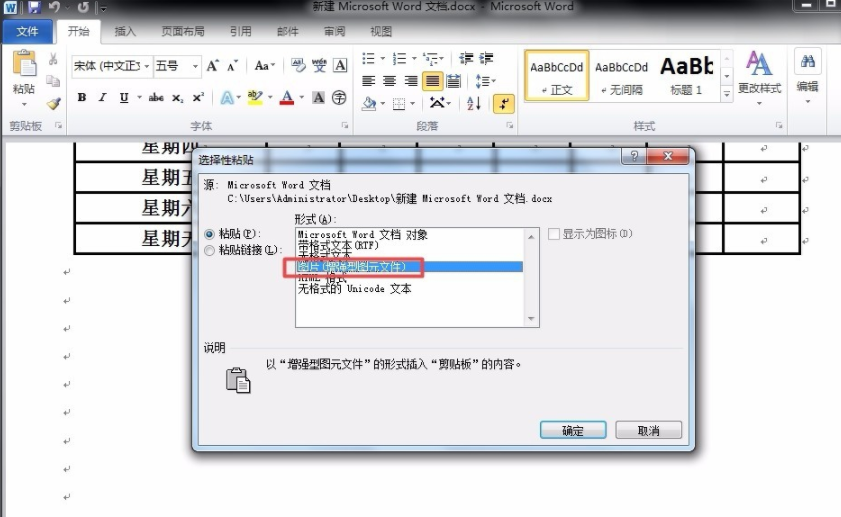This screenshot has height=517, width=841.
Task: Sort with the A-Z icon
Action: [x=474, y=103]
